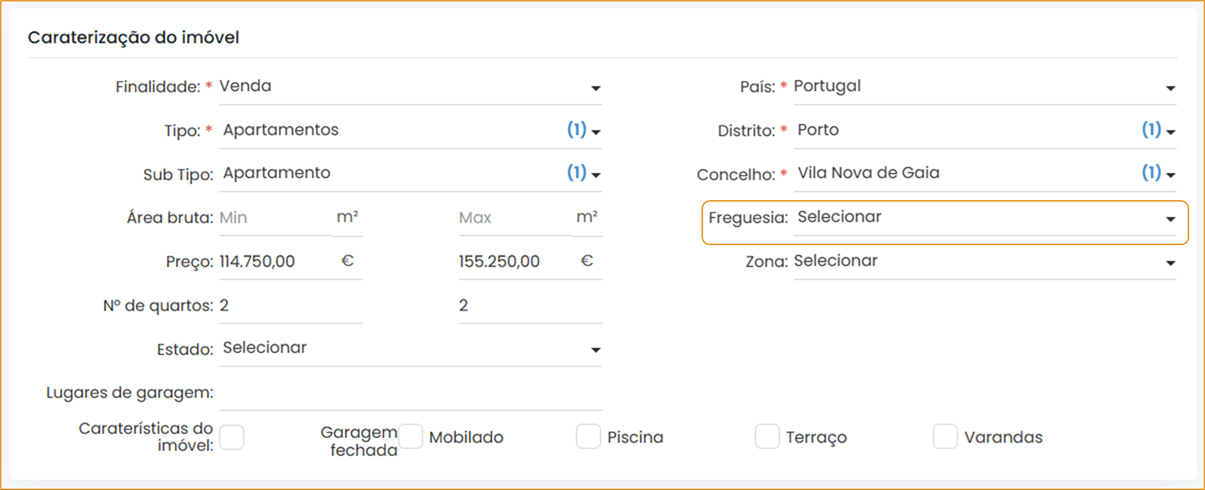Image resolution: width=1205 pixels, height=490 pixels.
Task: Check the Piscina checkbox
Action: (589, 437)
